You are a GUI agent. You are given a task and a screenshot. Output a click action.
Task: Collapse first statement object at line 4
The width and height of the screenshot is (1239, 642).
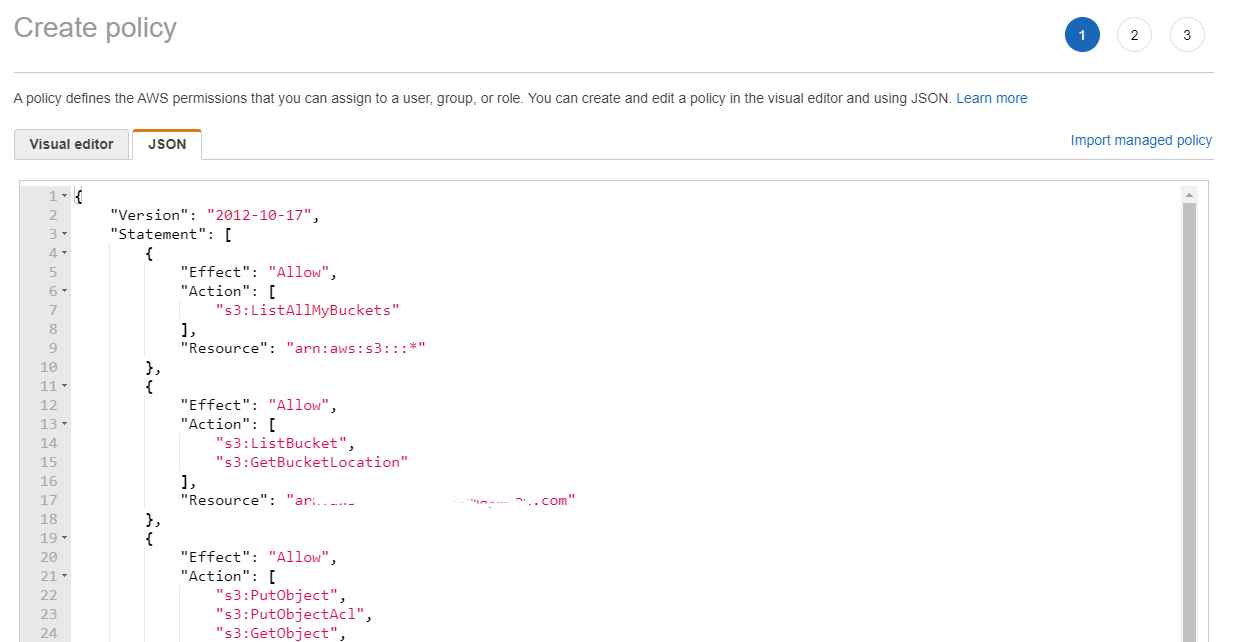(65, 253)
